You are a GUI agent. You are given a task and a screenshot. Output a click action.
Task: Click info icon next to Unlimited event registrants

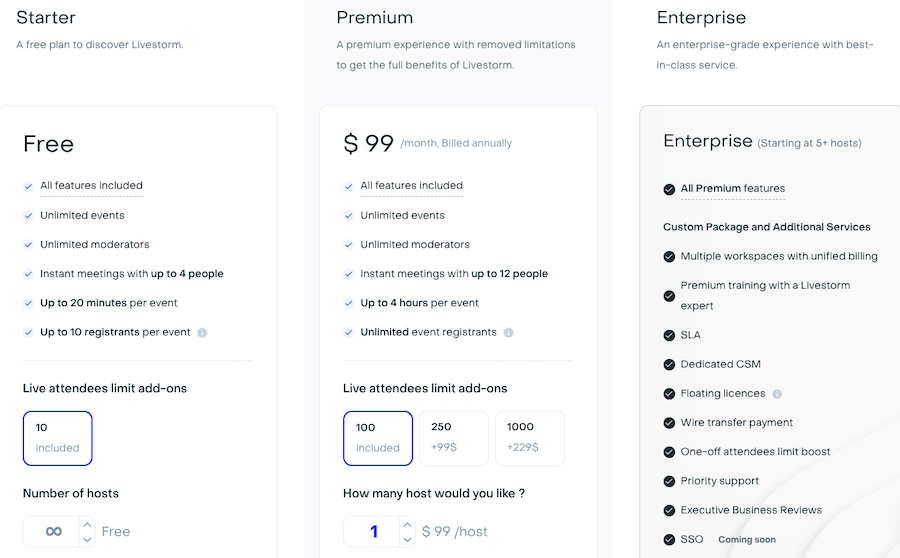pyautogui.click(x=508, y=333)
